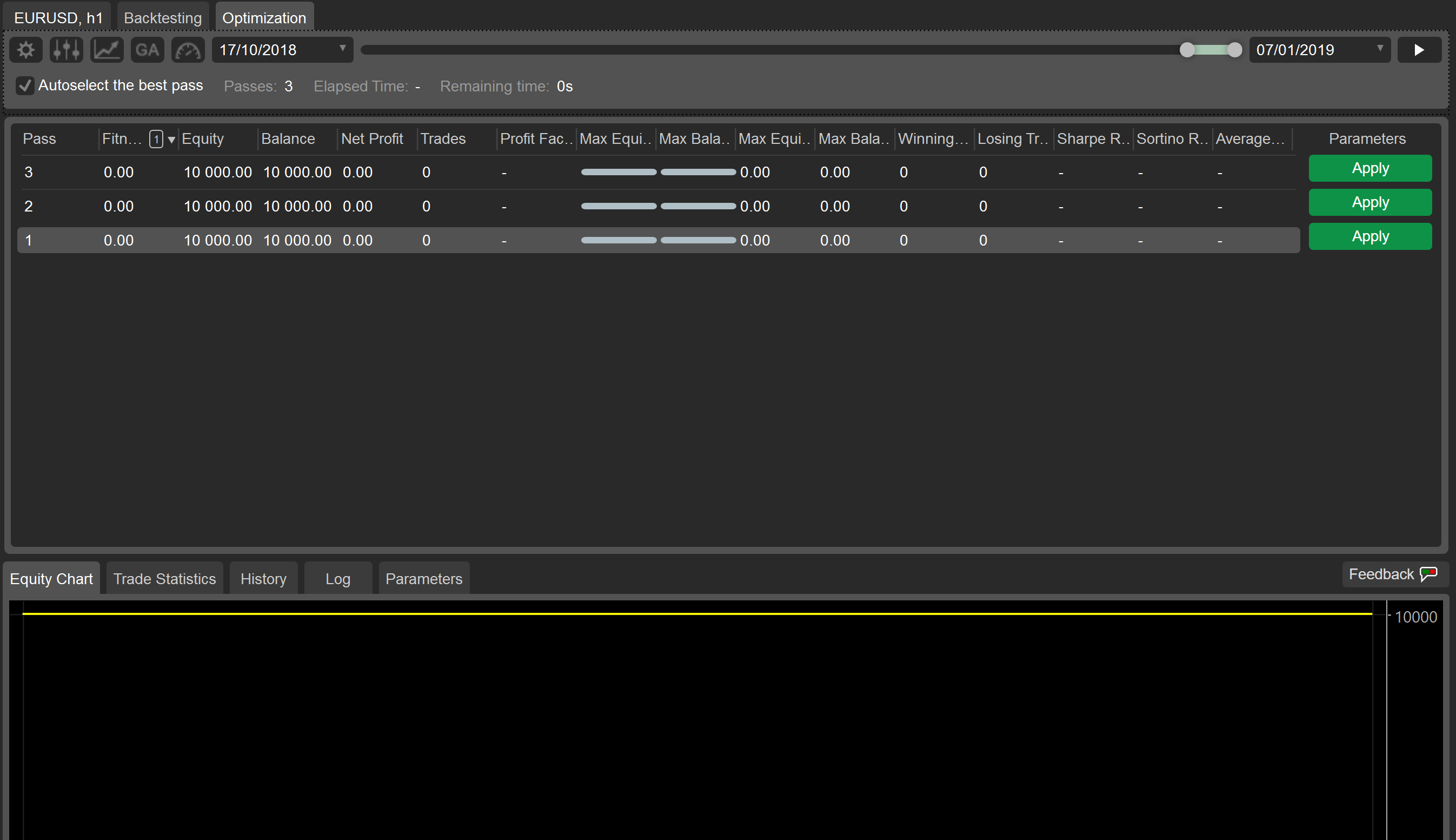Screen dimensions: 1456x840
Task: Toggle the GA genetic algorithm button
Action: tap(148, 50)
